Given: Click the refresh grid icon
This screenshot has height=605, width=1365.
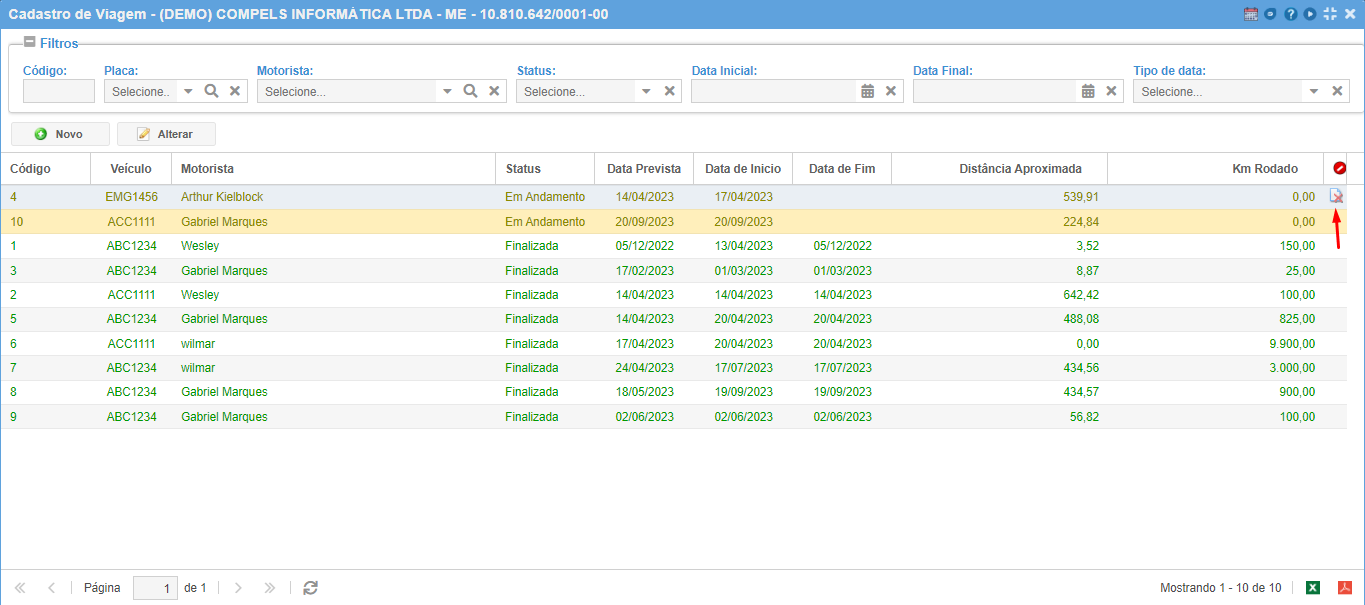Looking at the screenshot, I should coord(310,588).
